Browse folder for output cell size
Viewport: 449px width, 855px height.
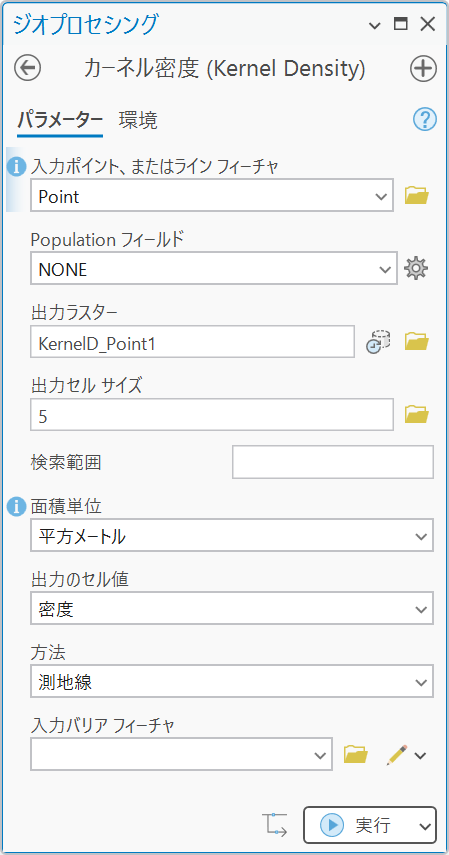417,414
